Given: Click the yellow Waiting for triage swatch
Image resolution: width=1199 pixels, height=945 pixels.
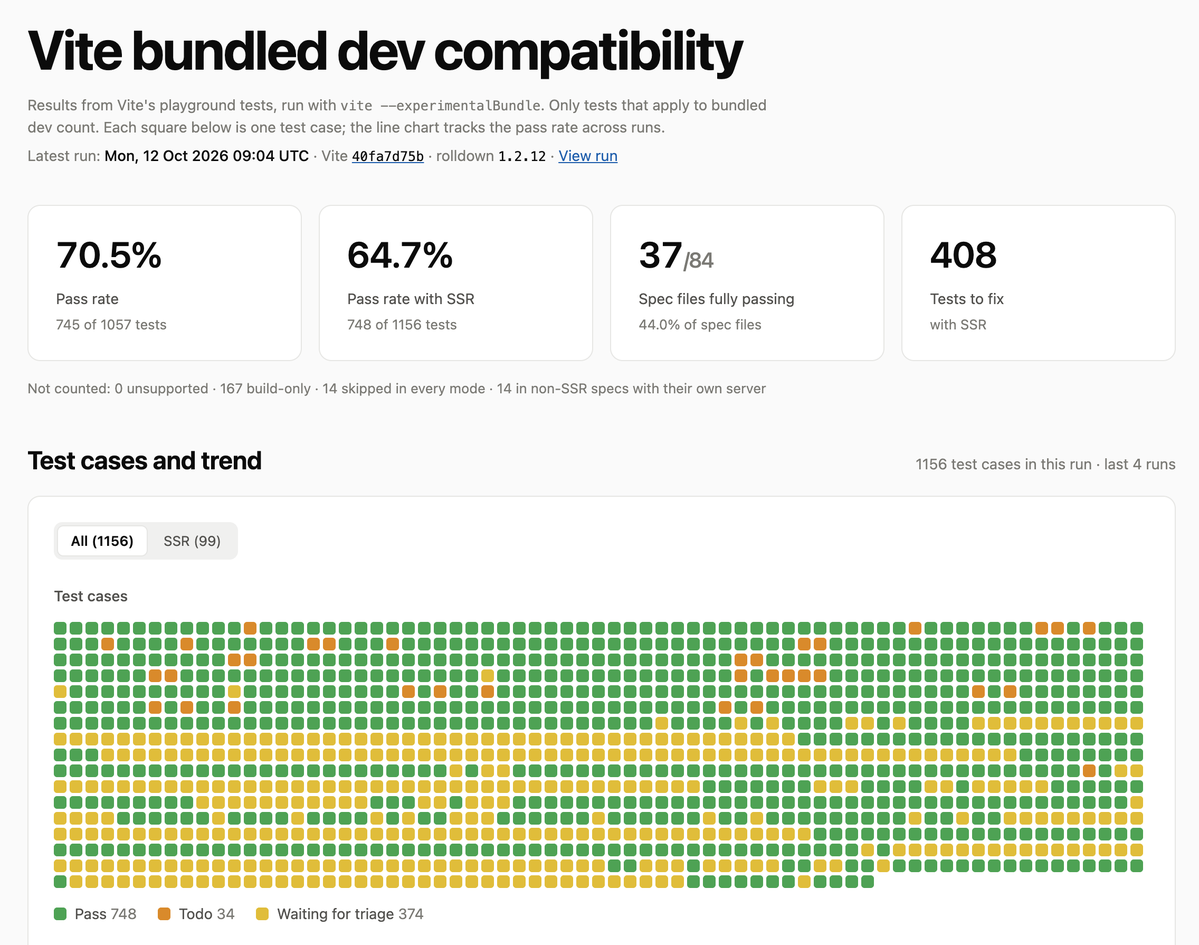Looking at the screenshot, I should (262, 914).
